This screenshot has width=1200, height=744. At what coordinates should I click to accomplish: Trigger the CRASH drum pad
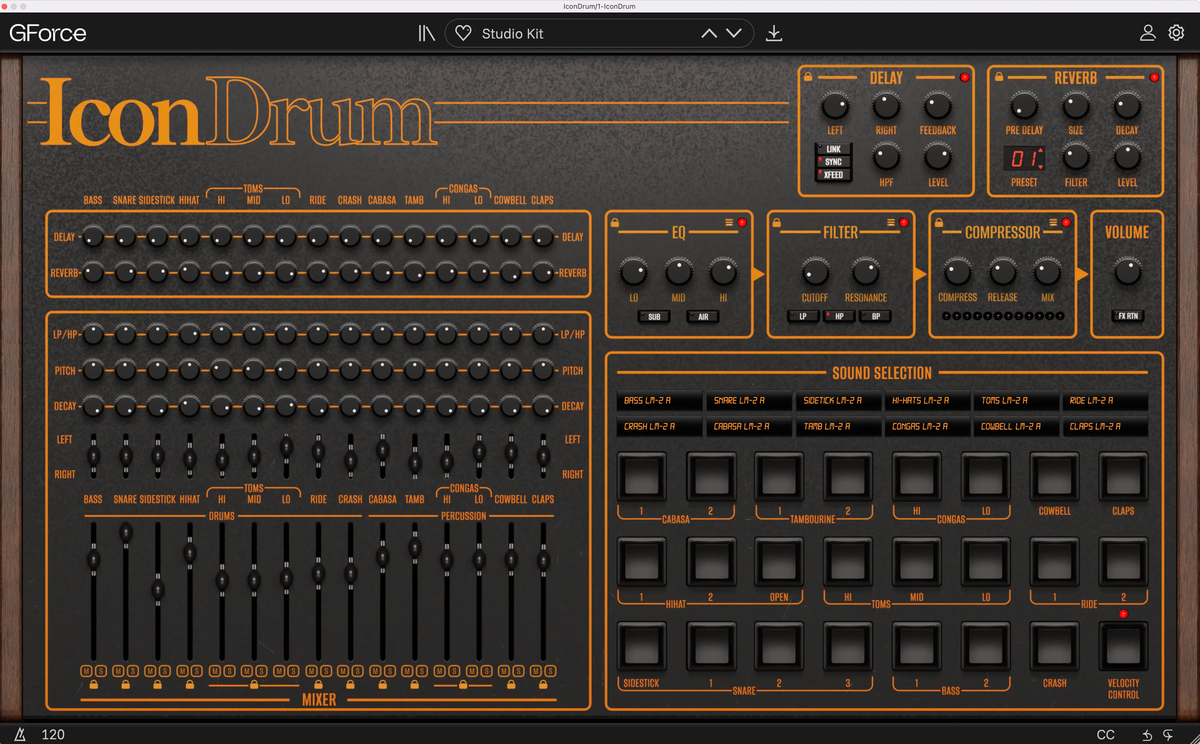pos(1055,646)
